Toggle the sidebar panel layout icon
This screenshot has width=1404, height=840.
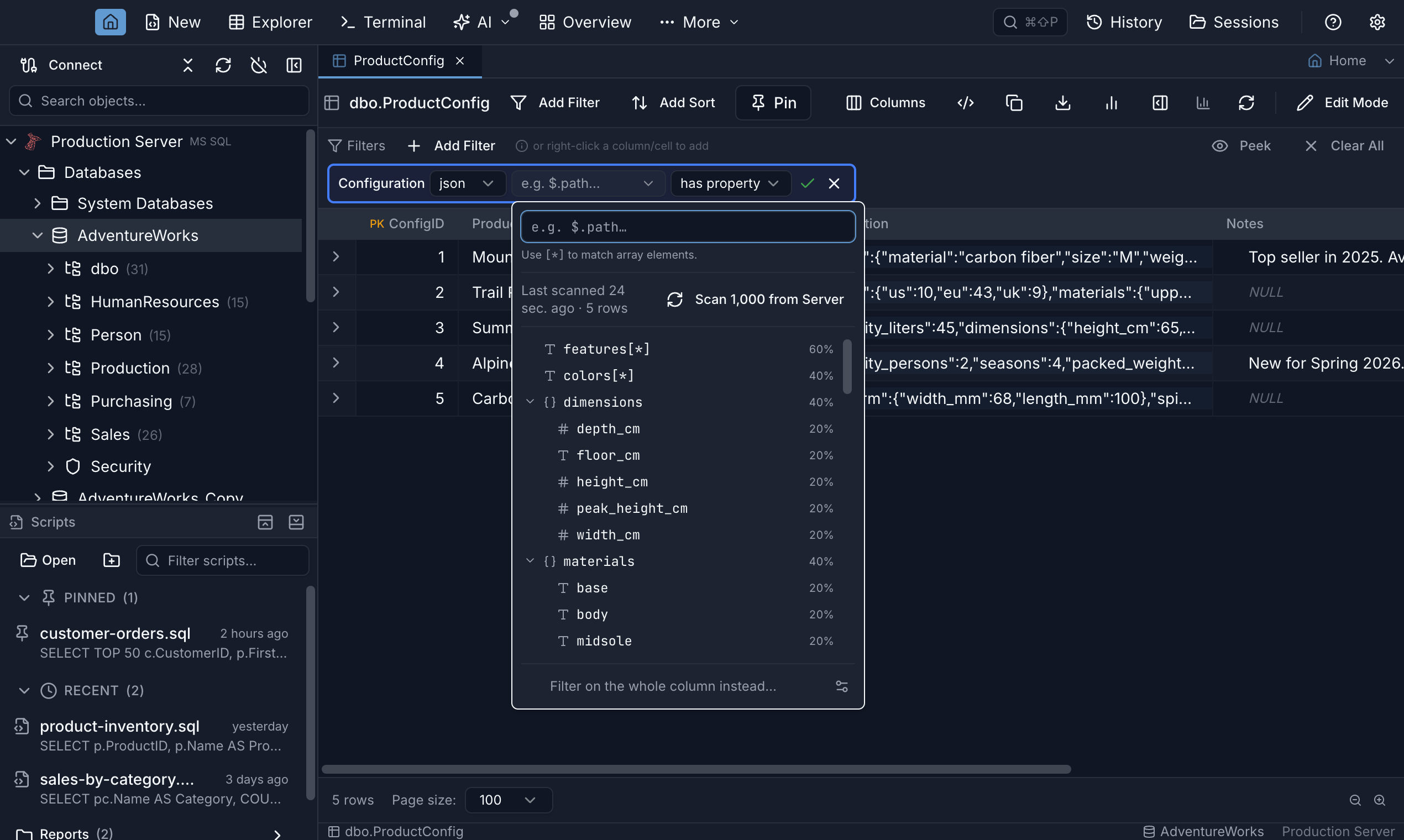pyautogui.click(x=294, y=65)
